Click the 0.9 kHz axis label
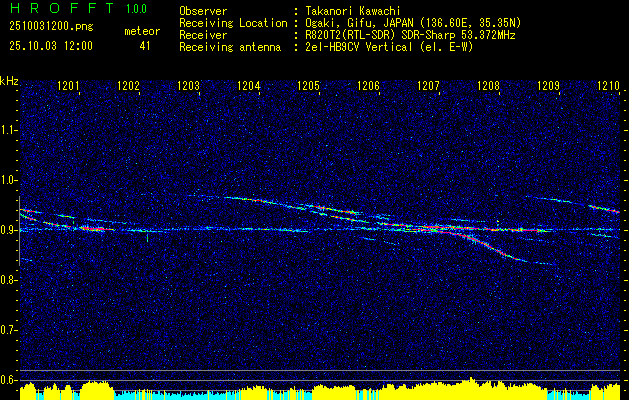 click(x=8, y=230)
